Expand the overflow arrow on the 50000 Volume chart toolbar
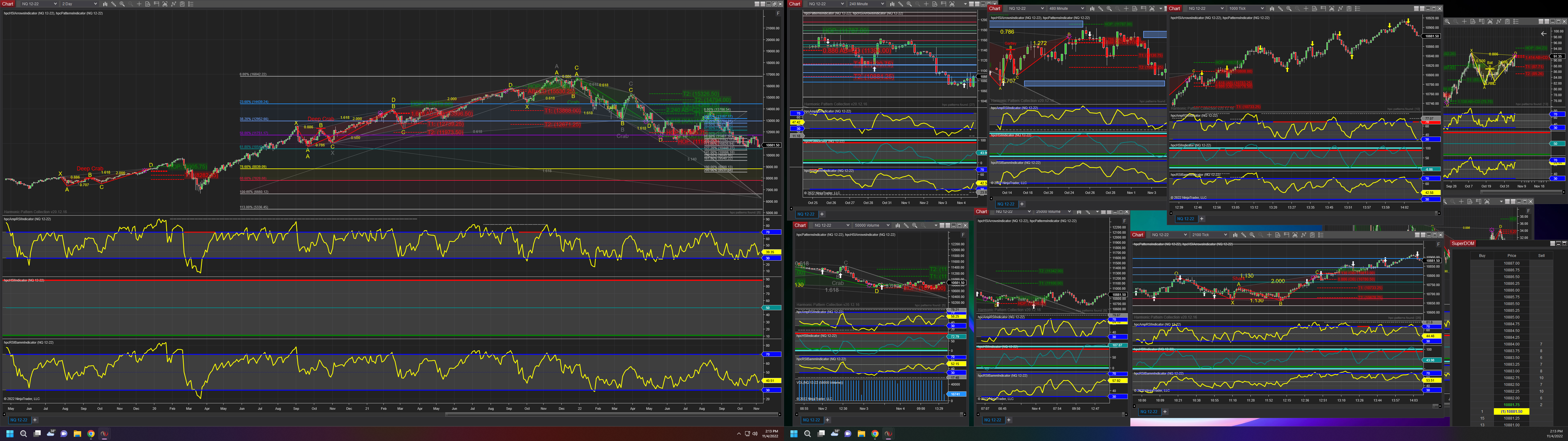 tap(936, 225)
